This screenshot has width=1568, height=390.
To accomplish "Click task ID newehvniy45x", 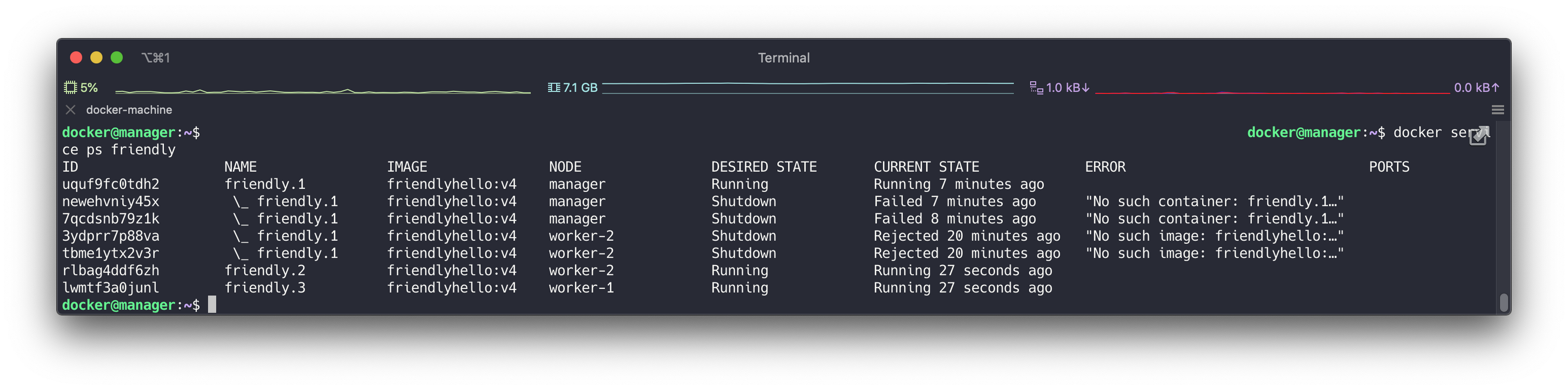I will click(x=111, y=201).
